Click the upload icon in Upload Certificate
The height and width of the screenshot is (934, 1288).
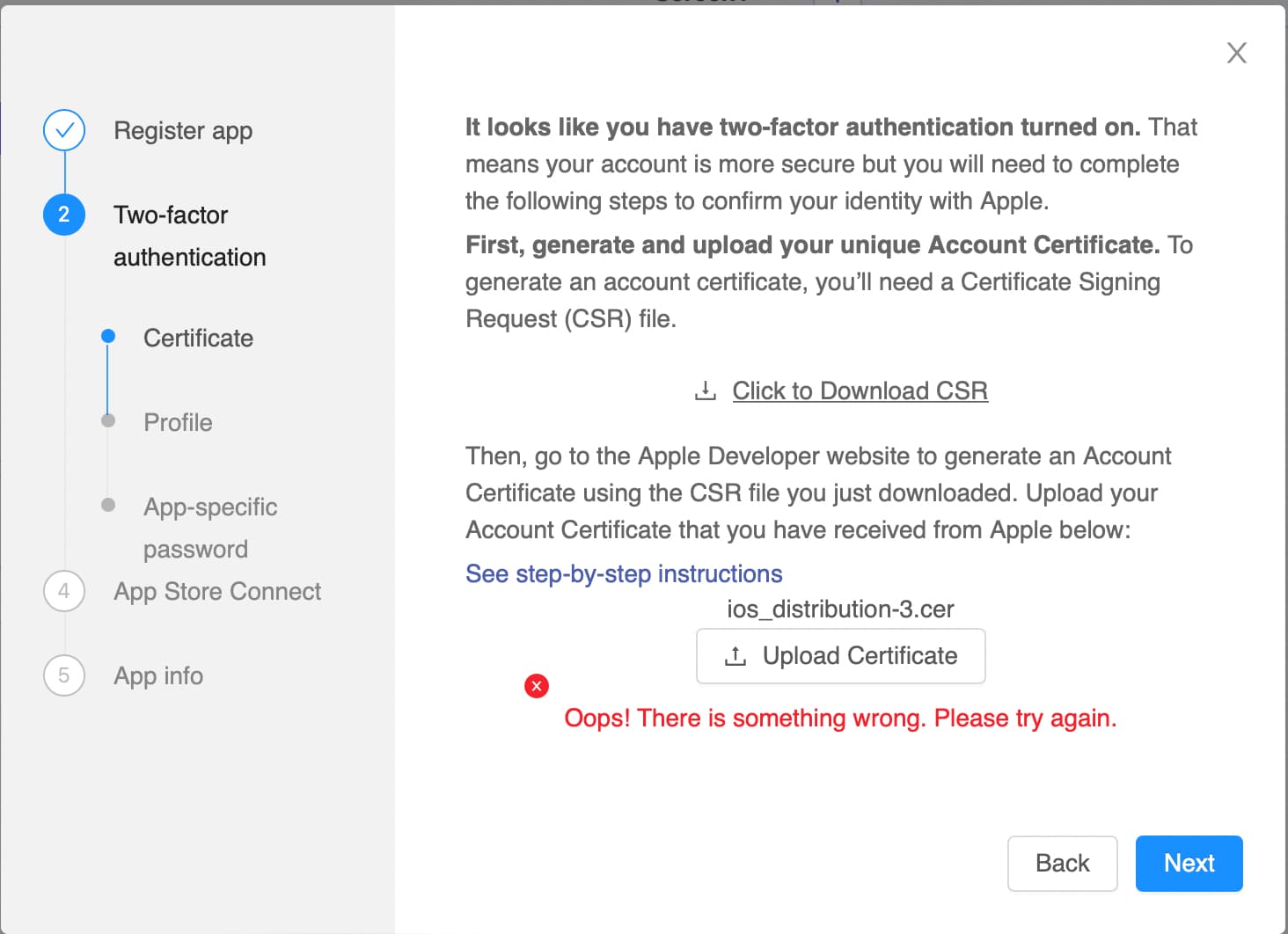point(735,656)
